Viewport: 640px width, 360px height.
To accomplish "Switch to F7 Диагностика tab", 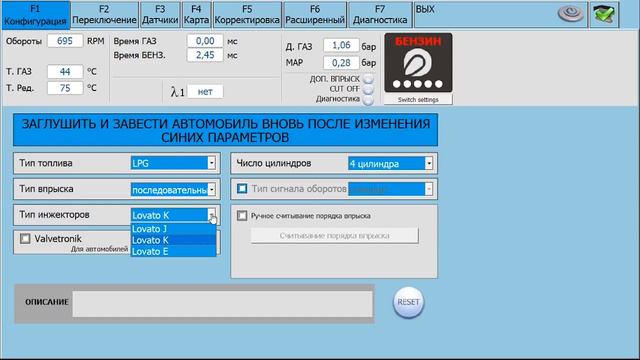I will click(x=380, y=15).
